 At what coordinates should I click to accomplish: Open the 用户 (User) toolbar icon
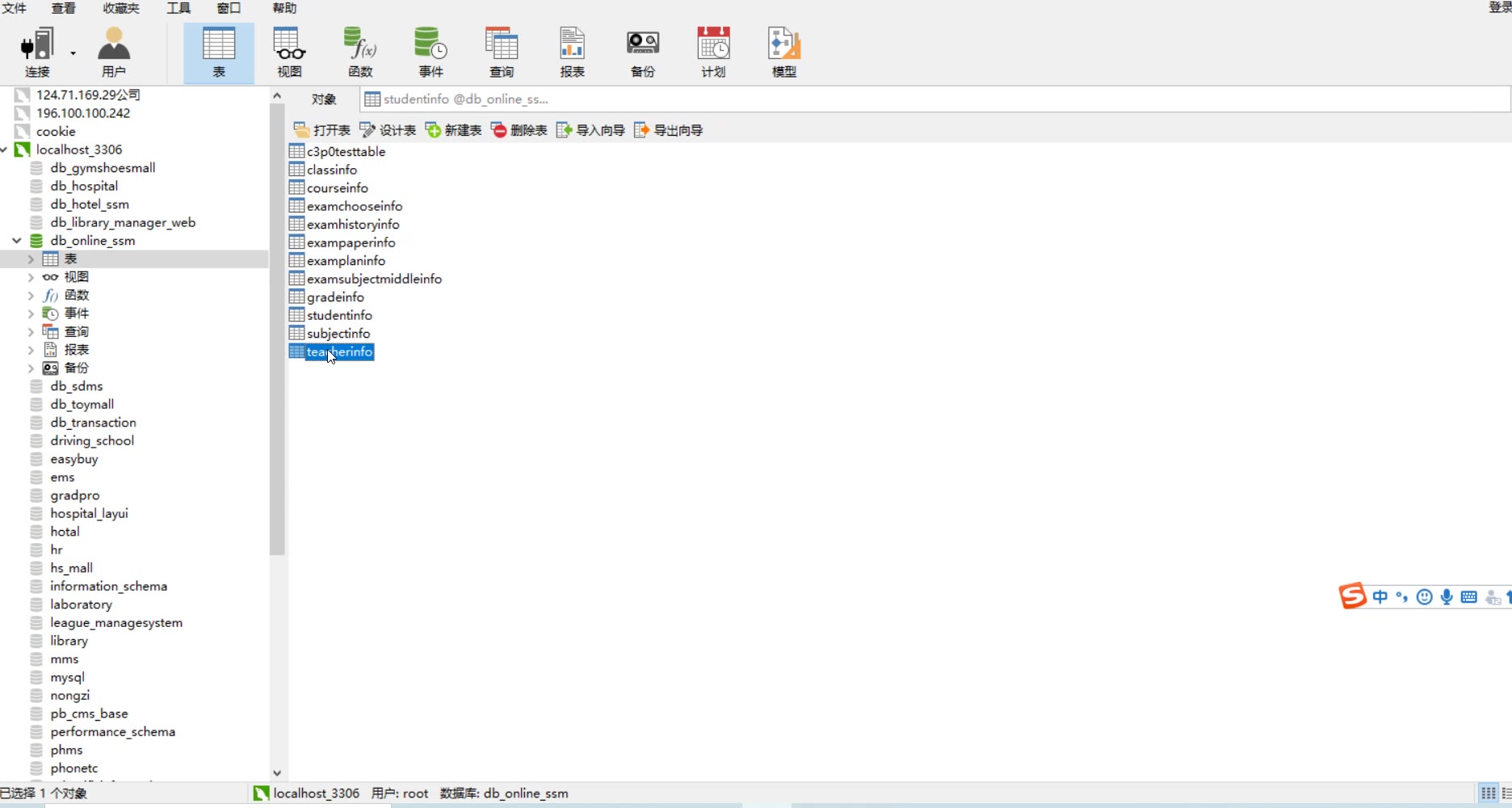pos(114,53)
